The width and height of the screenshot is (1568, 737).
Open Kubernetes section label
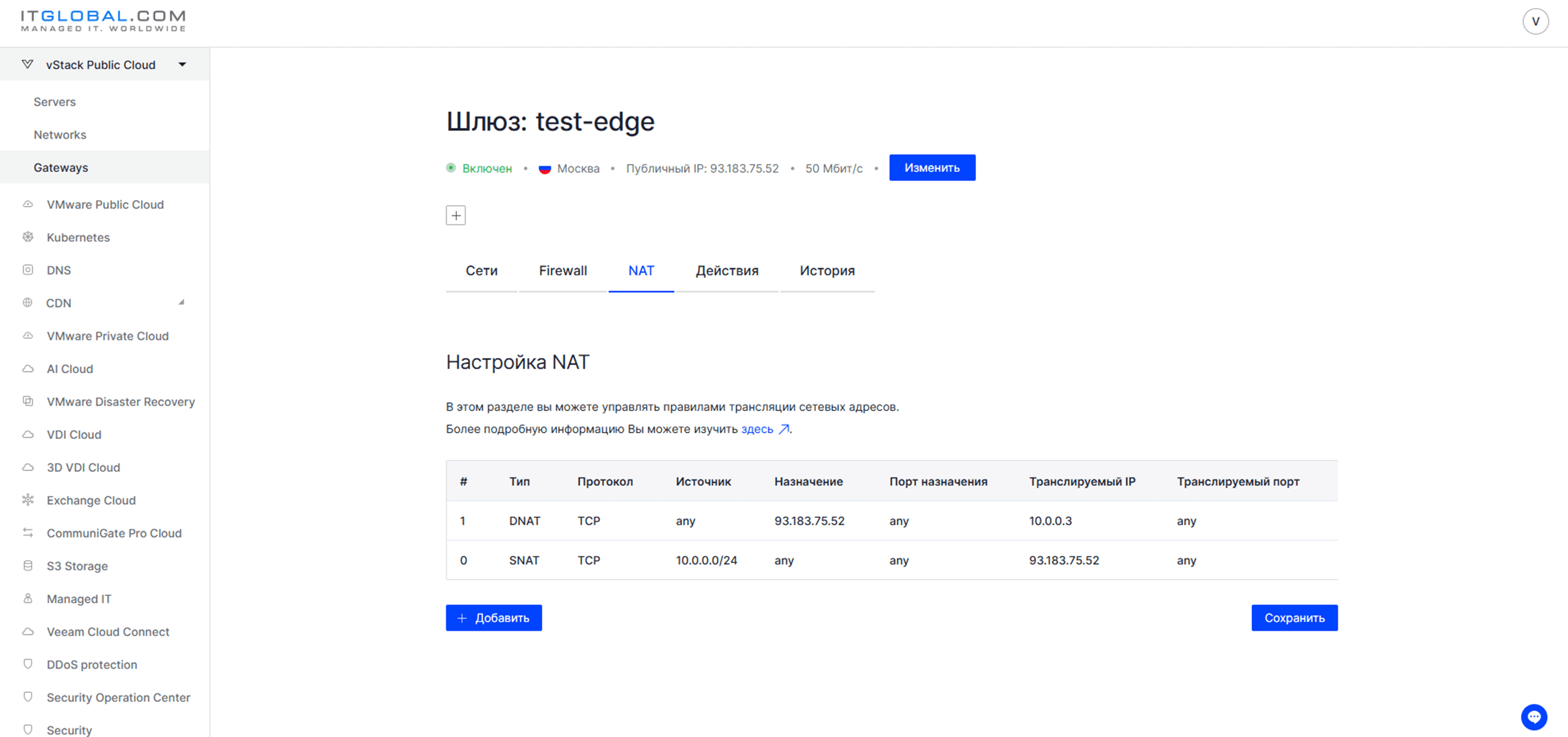click(x=78, y=237)
